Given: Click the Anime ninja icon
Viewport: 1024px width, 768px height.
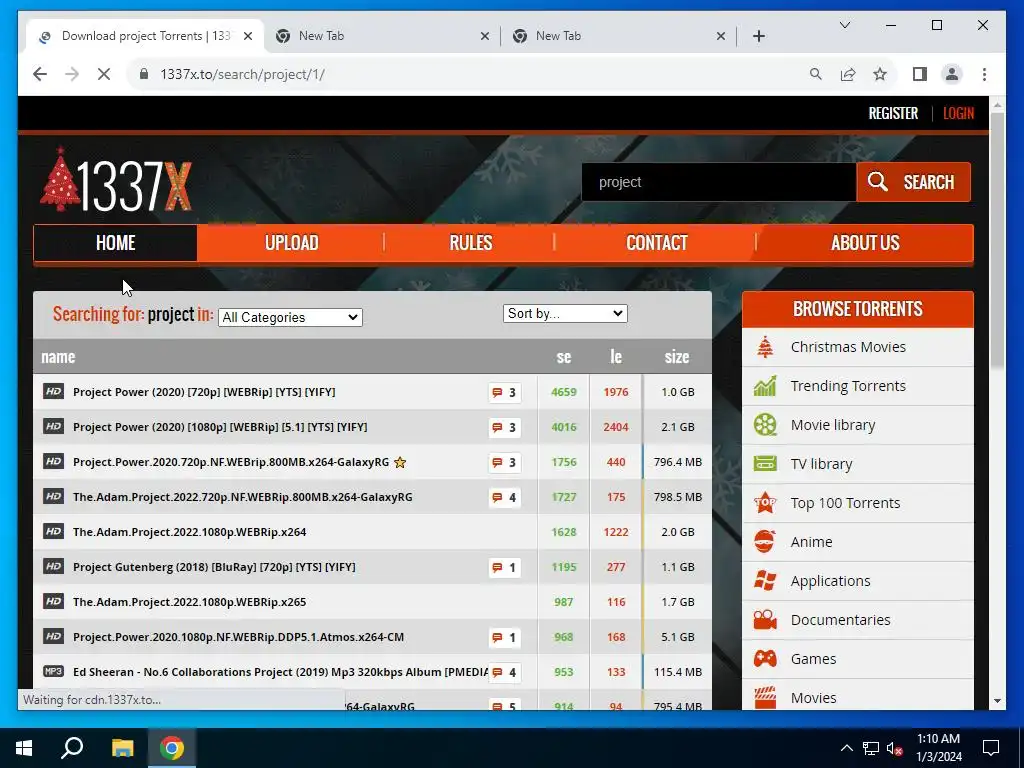Looking at the screenshot, I should [x=765, y=542].
